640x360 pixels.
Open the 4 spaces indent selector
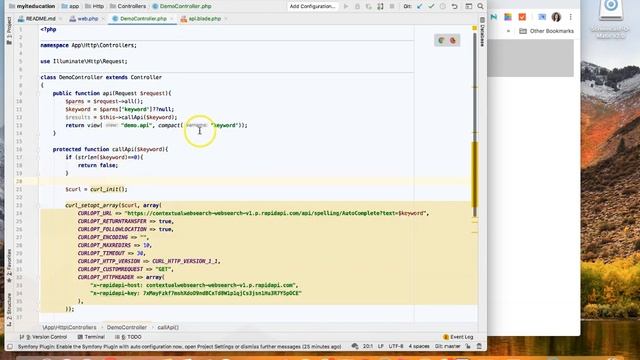pos(418,346)
